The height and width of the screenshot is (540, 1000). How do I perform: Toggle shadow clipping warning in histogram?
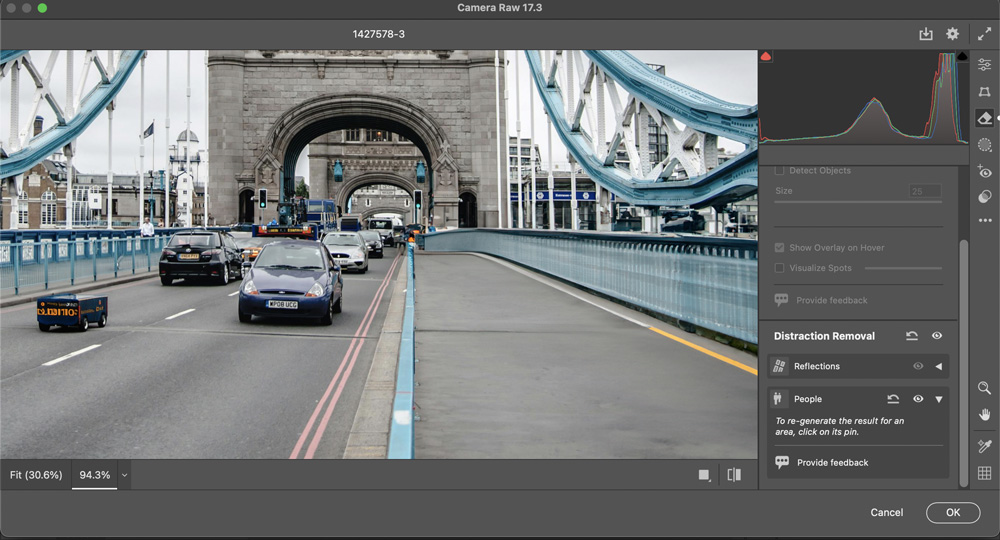click(x=766, y=56)
